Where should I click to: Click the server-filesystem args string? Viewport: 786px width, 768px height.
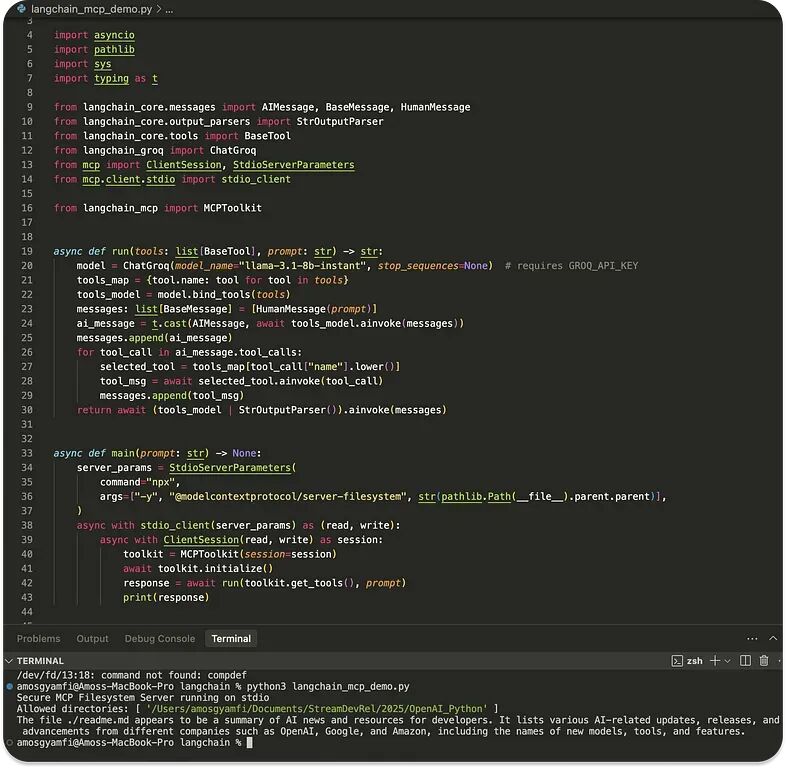(x=288, y=497)
